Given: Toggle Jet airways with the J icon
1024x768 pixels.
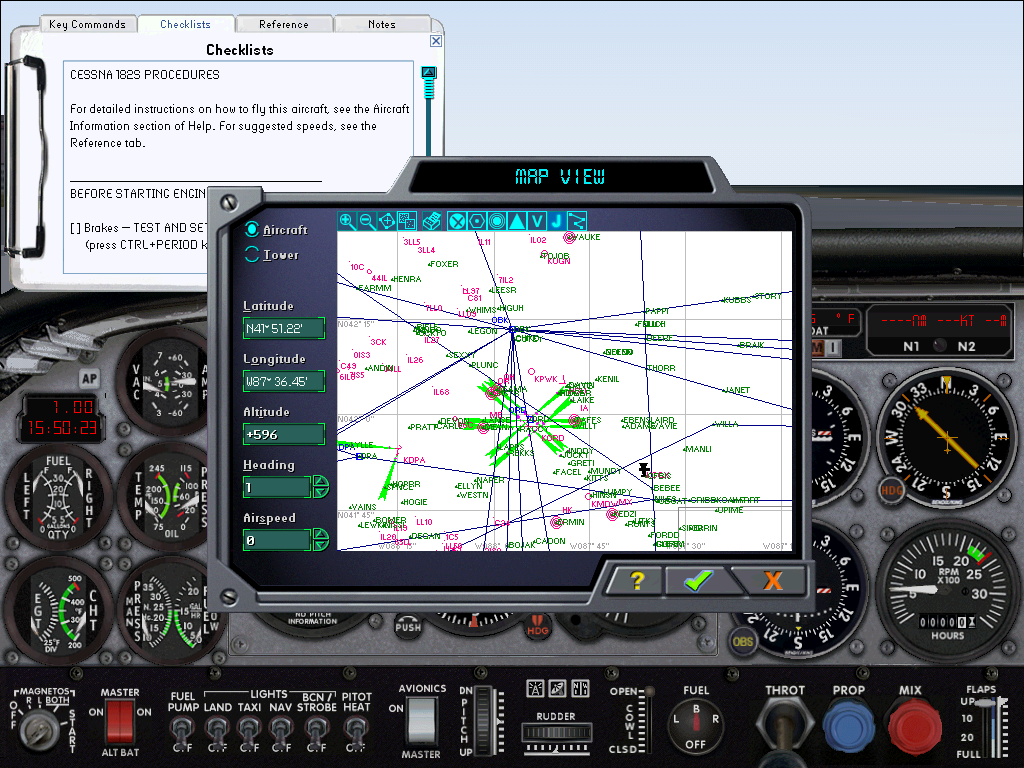Looking at the screenshot, I should [x=557, y=221].
